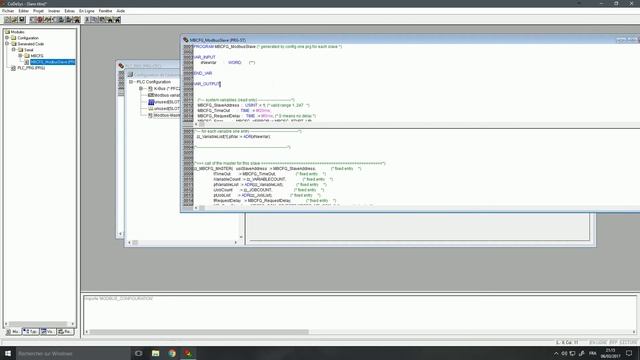Click message window horizontal scrollbar
This screenshot has height=360, width=640.
361,332
